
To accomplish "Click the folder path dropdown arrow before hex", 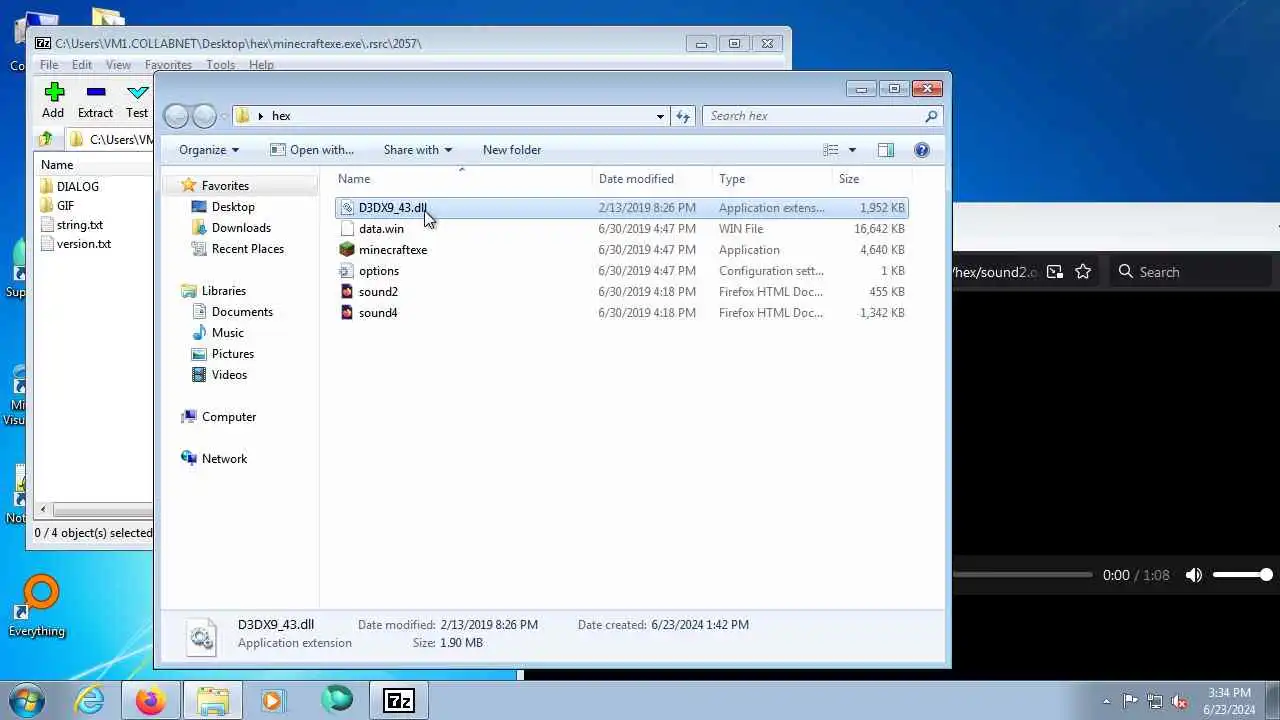I will (261, 116).
